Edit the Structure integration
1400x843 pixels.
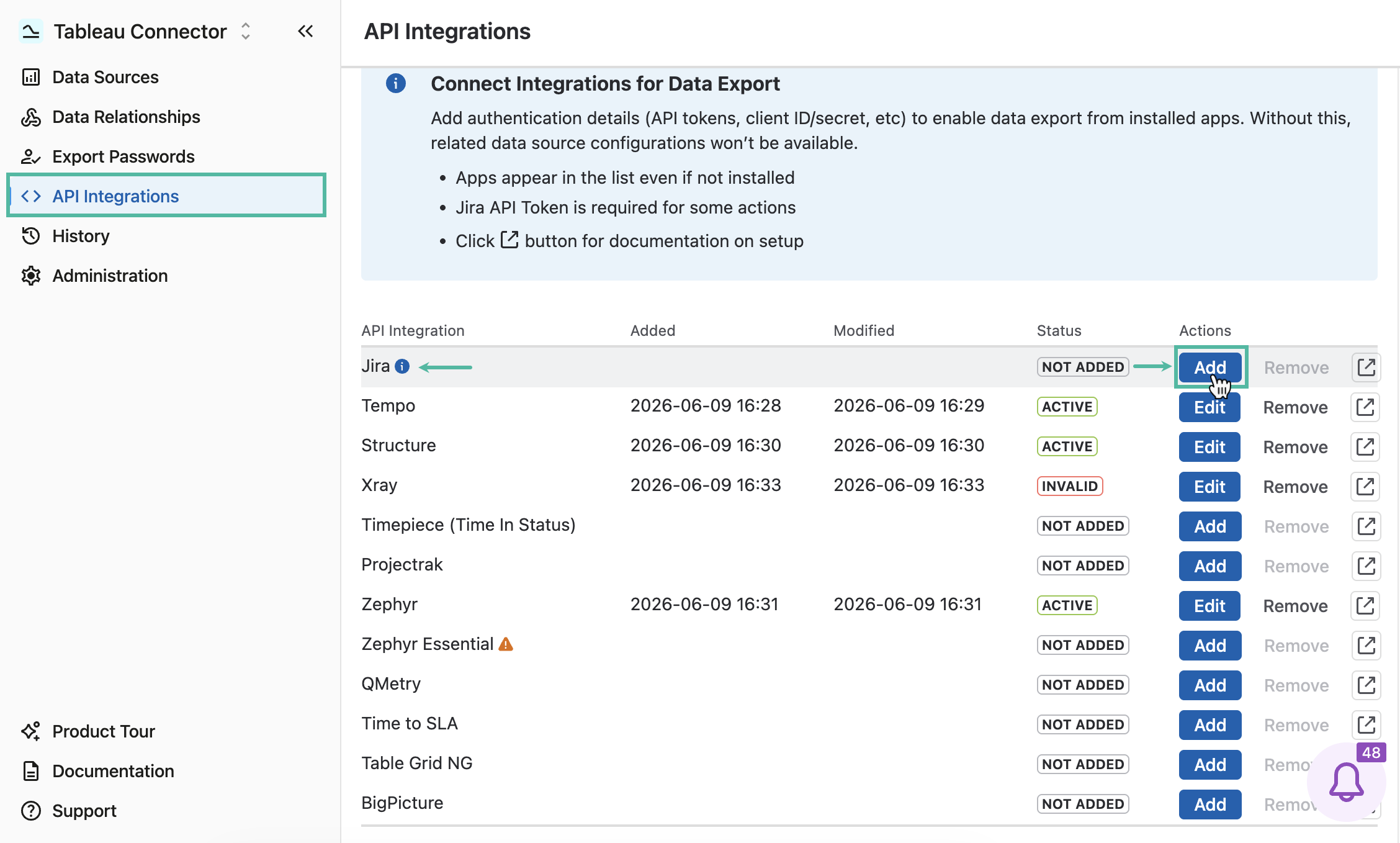1209,447
